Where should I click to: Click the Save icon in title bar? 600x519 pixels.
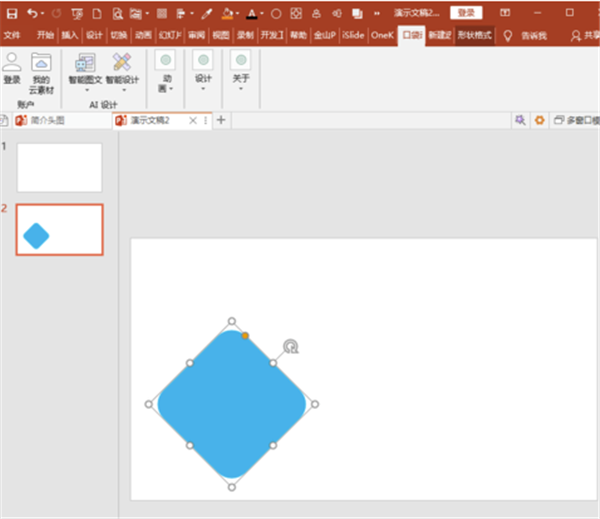(12, 13)
